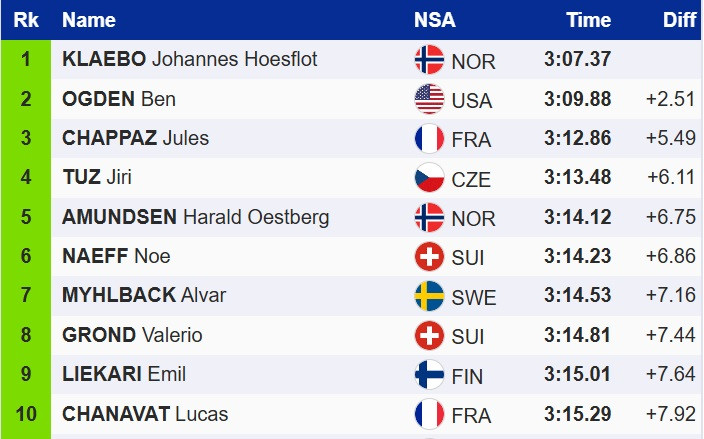Click Finland flag icon in Liekari row
This screenshot has width=704, height=439.
click(429, 375)
